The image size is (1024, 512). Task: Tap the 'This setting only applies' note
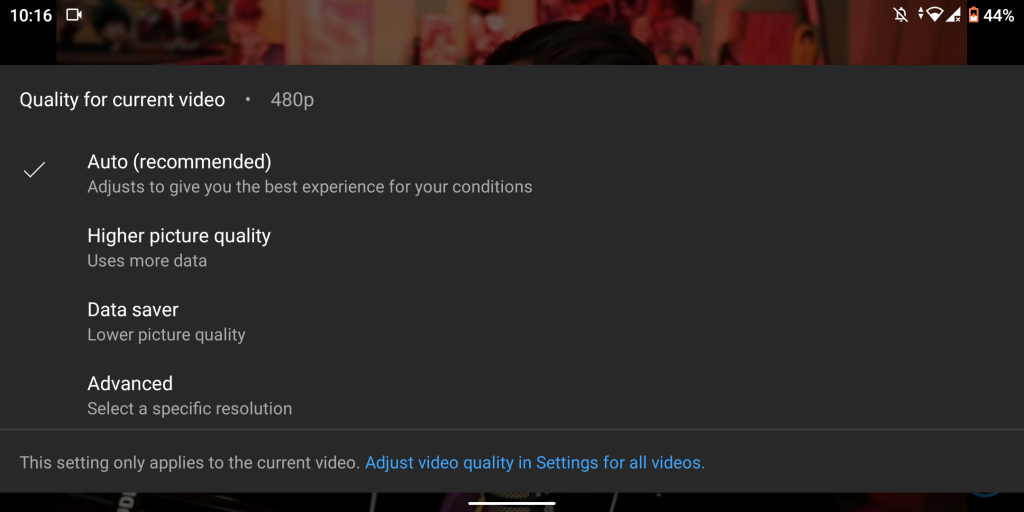tap(190, 463)
